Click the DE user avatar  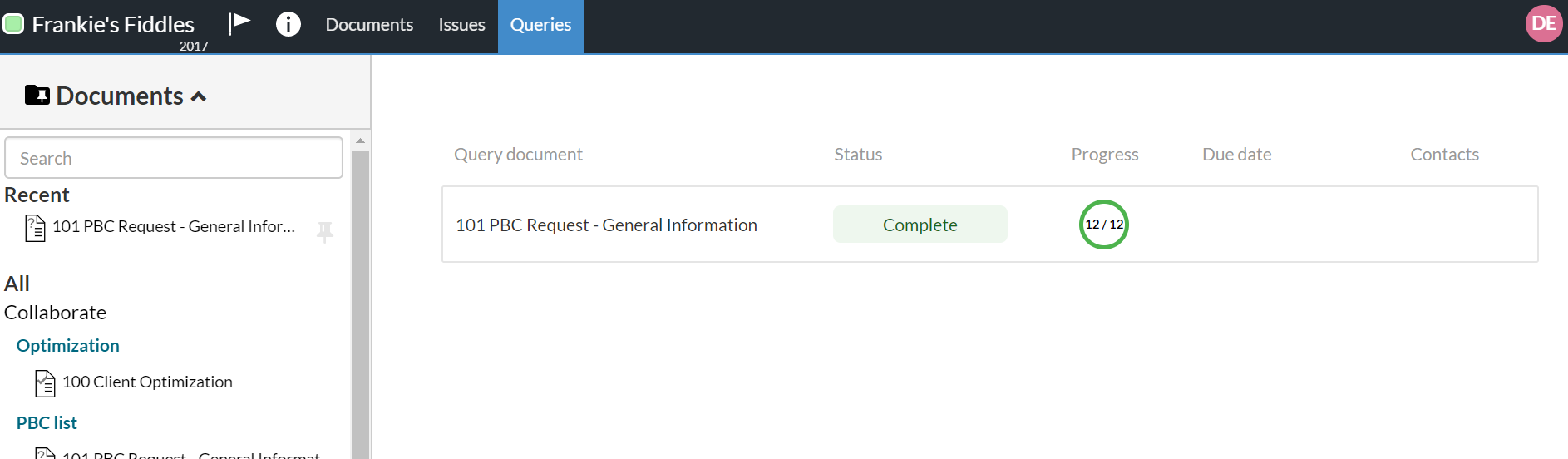(x=1543, y=24)
